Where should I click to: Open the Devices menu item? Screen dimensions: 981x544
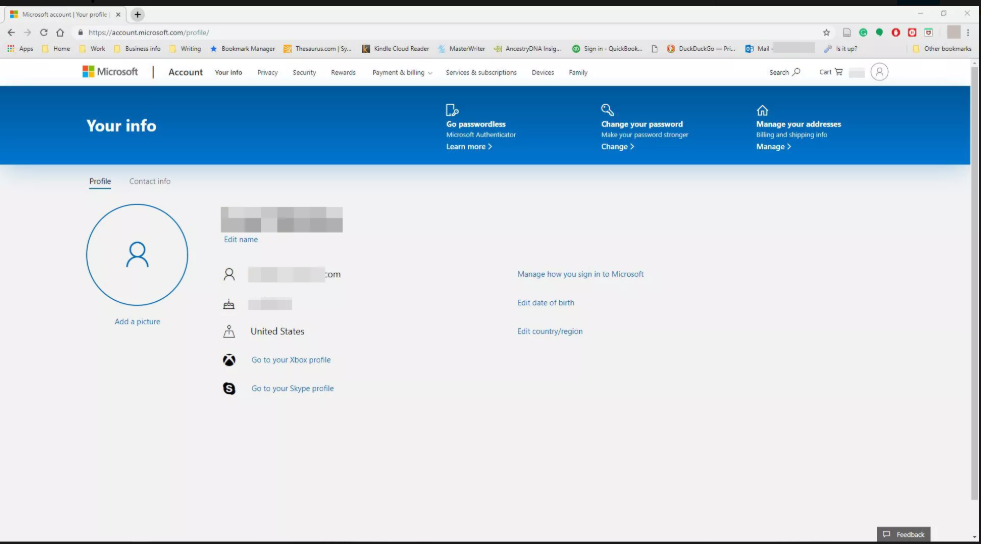tap(542, 73)
